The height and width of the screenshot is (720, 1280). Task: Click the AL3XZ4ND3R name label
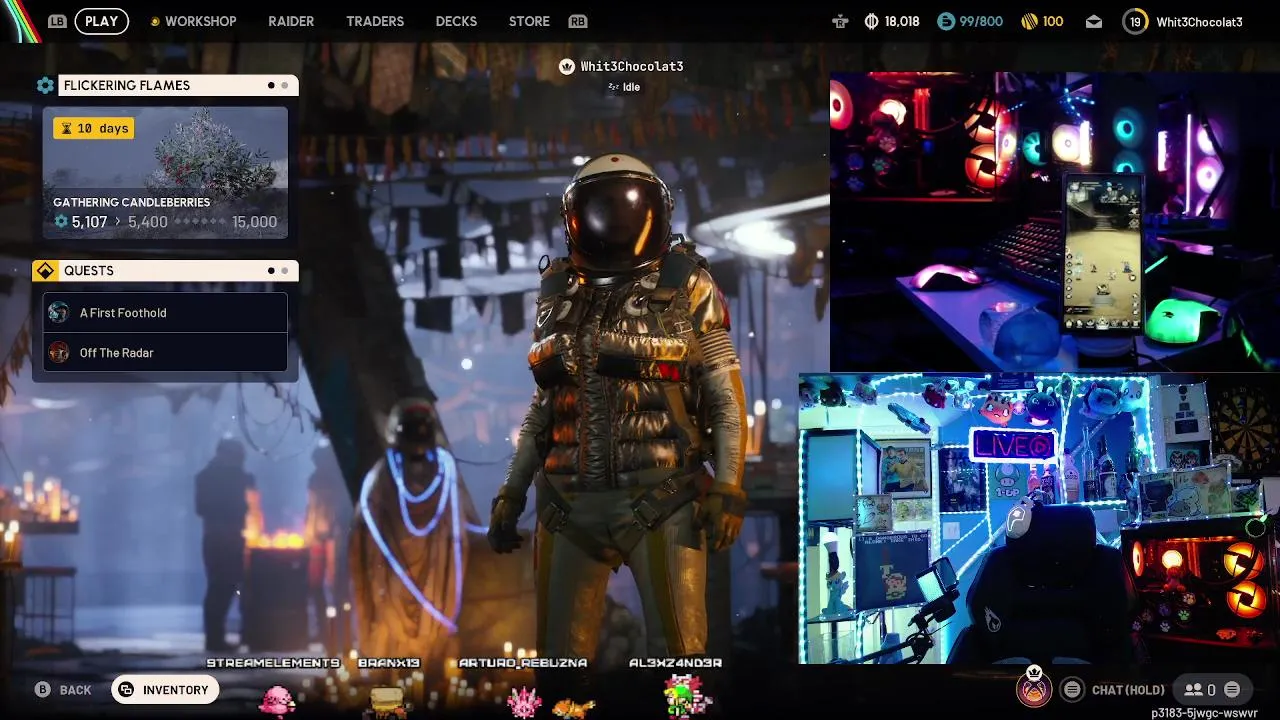(x=675, y=663)
